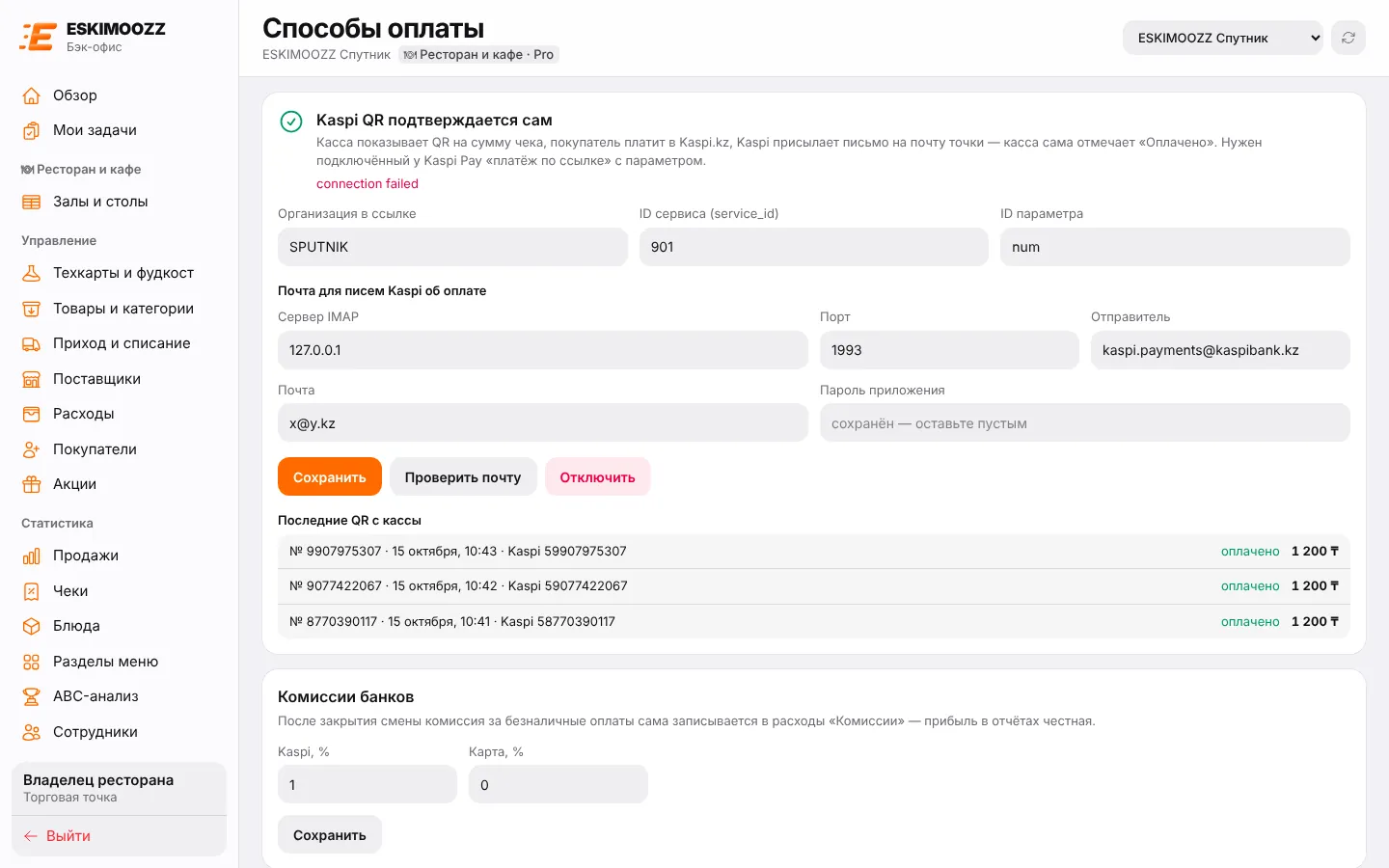Click the Акции gift icon
The height and width of the screenshot is (868, 1389).
(32, 484)
